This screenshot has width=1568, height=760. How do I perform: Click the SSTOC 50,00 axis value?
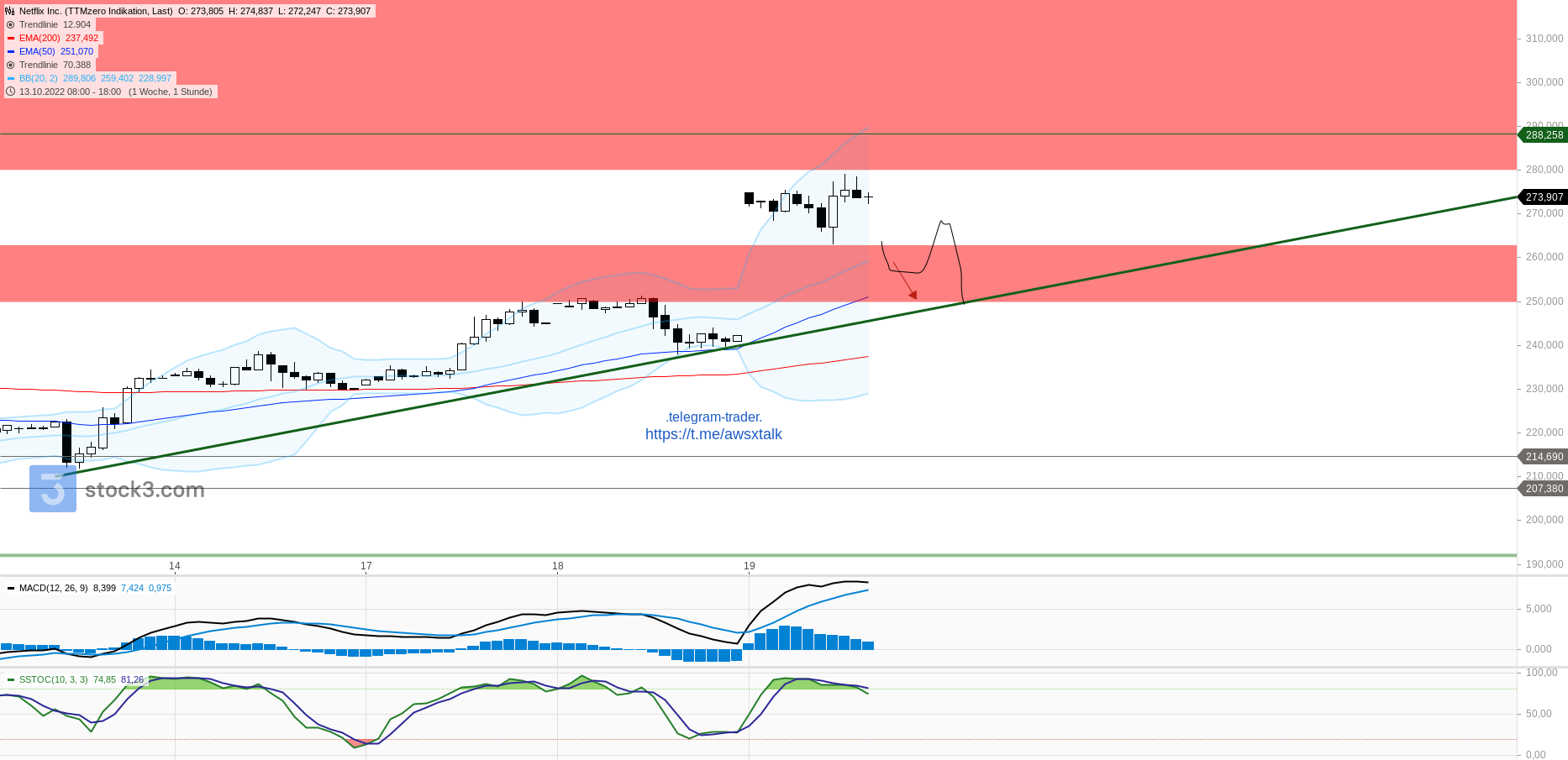click(x=1539, y=714)
